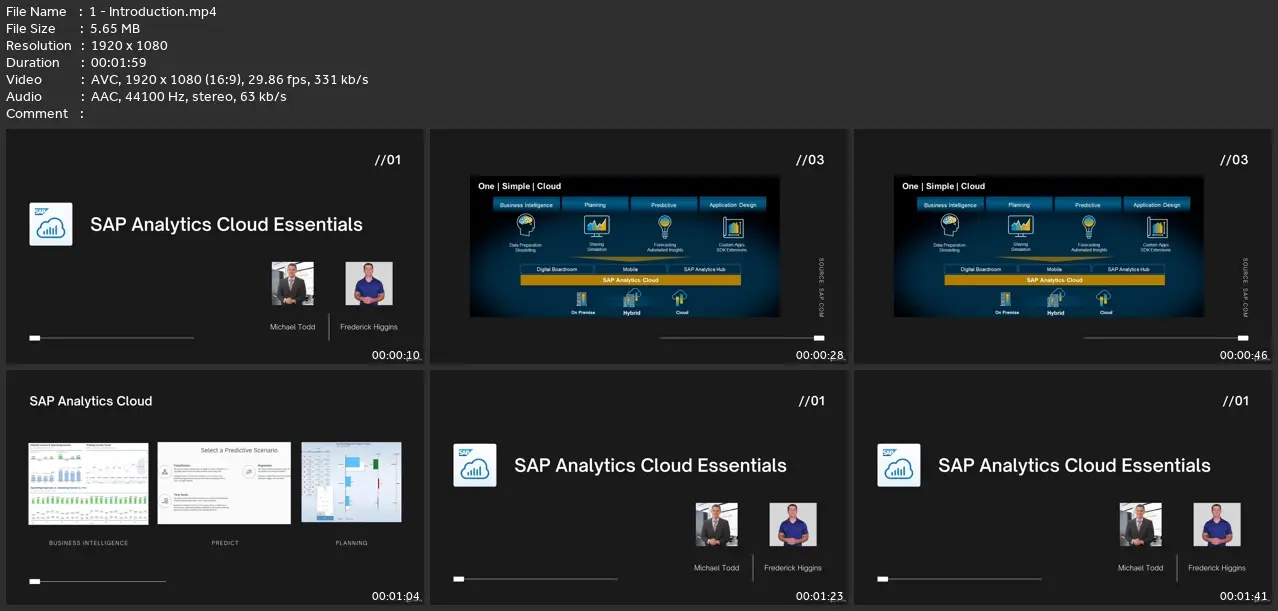Click the timestamp '00:01:41'
Viewport: 1278px width, 611px height.
click(1244, 597)
